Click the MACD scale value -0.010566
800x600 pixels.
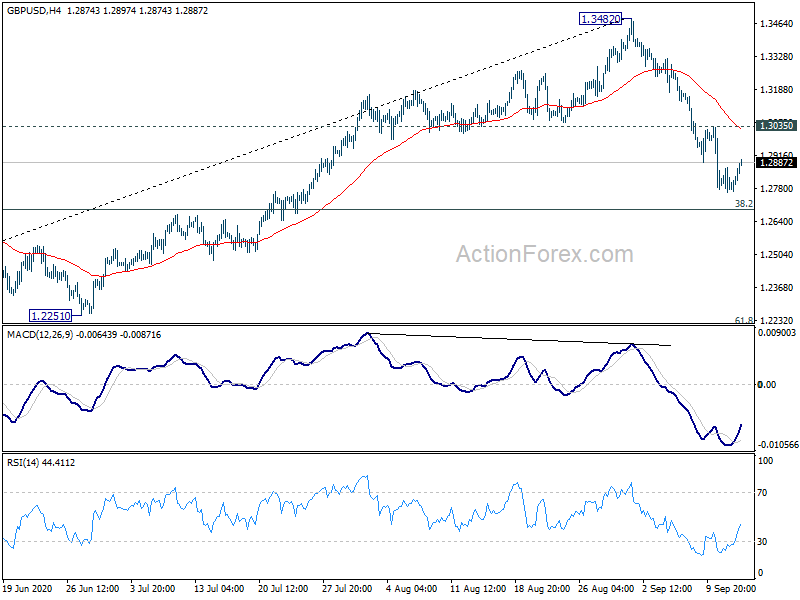[778, 445]
